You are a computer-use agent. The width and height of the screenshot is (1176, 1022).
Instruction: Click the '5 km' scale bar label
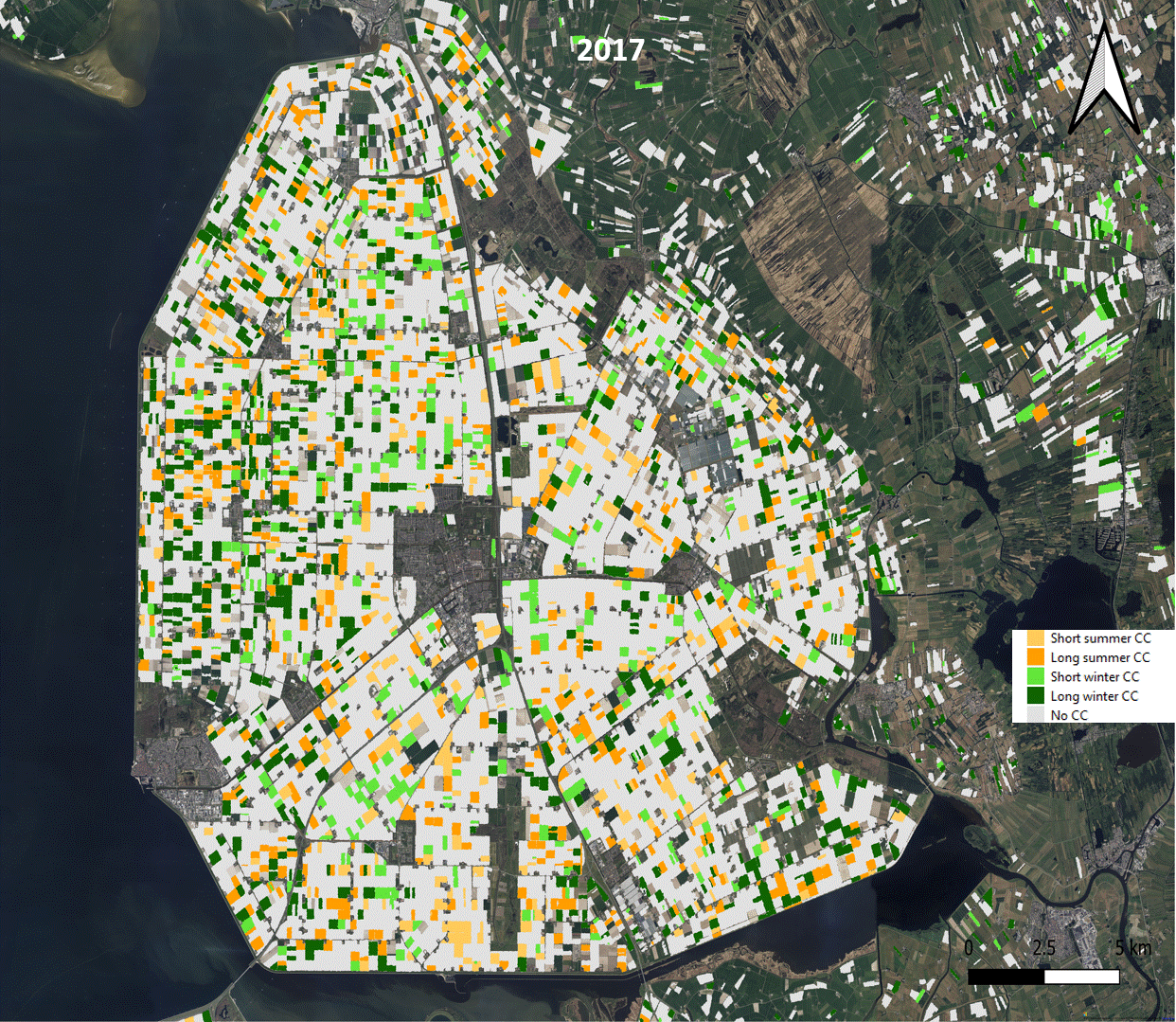coord(1132,948)
